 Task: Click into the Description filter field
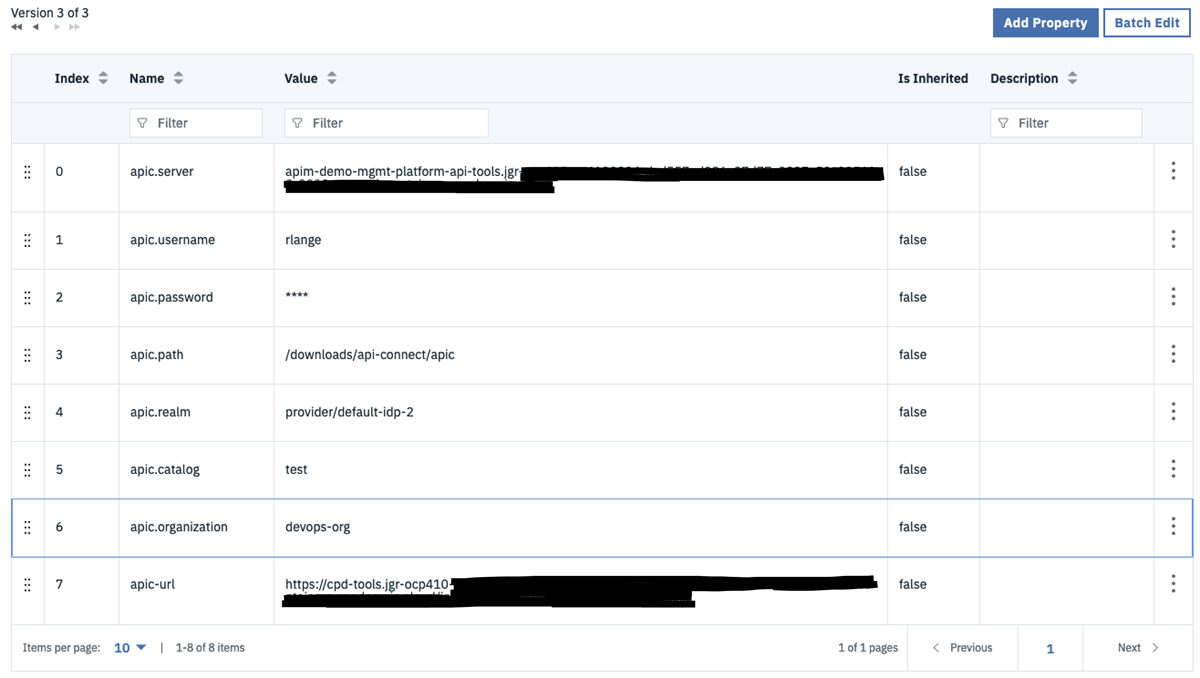(1066, 122)
